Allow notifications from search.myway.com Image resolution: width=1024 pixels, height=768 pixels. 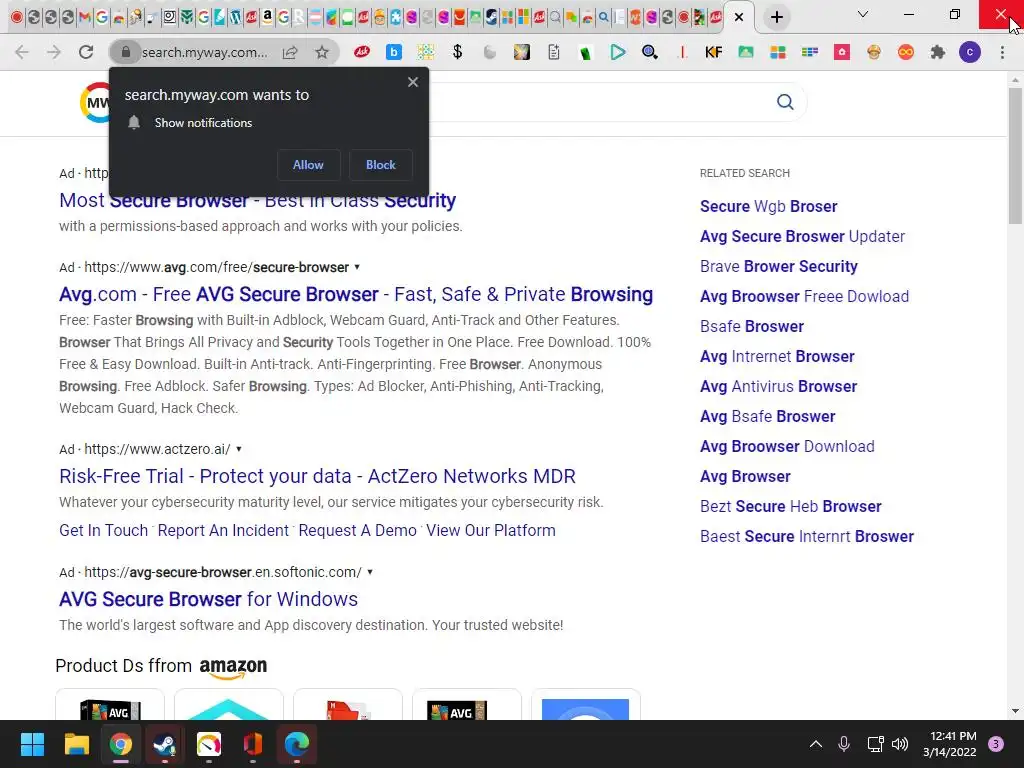click(308, 165)
